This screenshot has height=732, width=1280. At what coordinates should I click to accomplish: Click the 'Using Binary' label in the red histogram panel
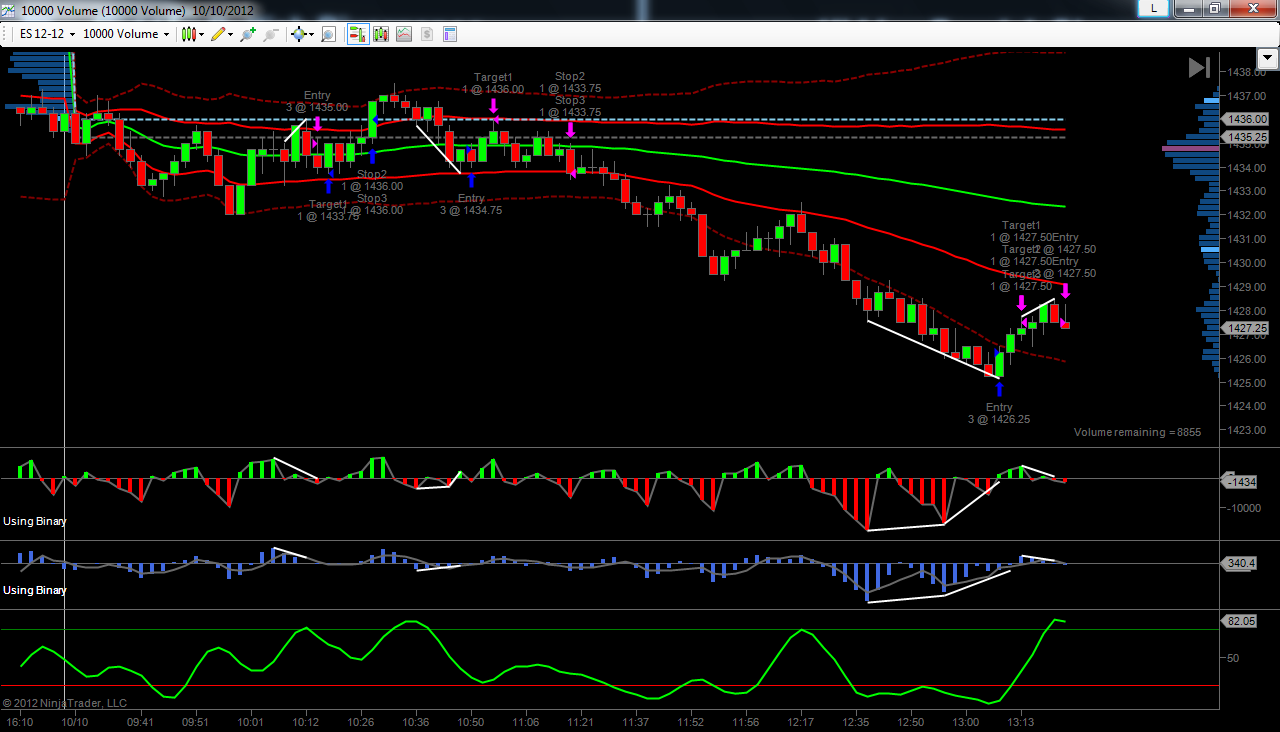[x=35, y=521]
